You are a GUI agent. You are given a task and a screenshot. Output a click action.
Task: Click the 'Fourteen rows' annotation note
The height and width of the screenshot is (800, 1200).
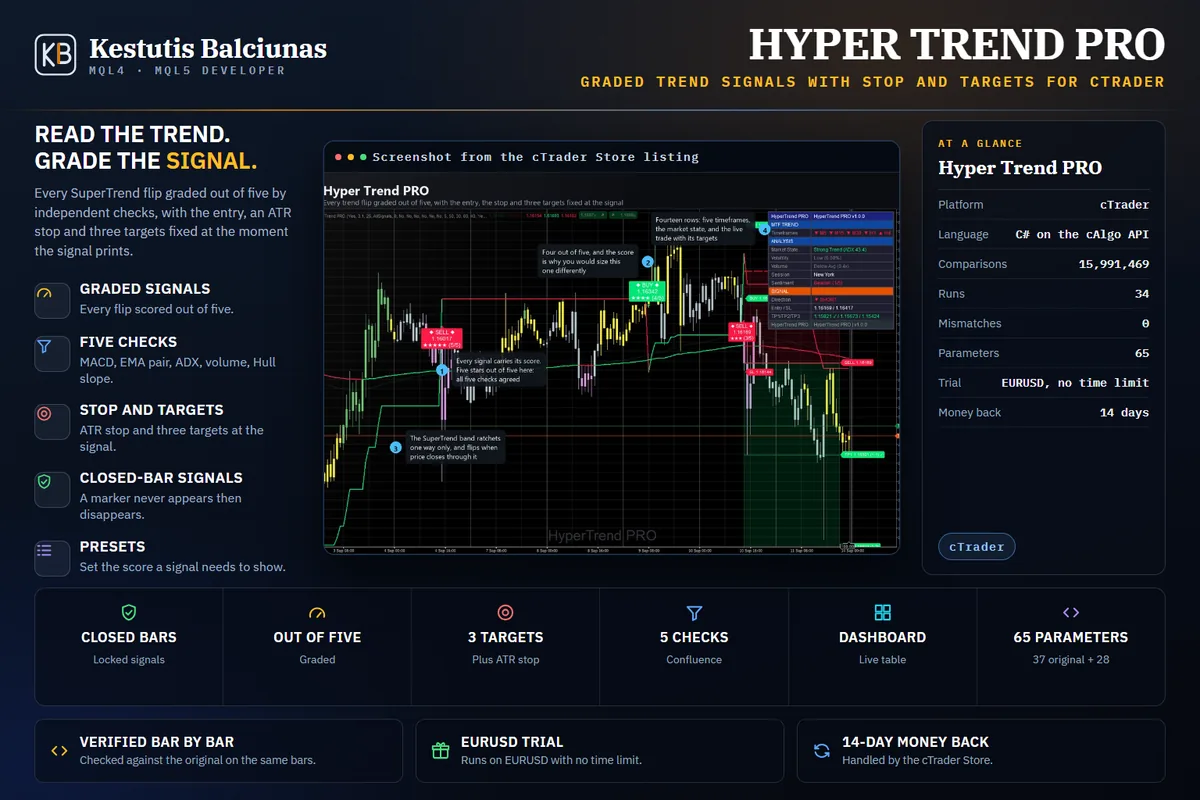705,229
